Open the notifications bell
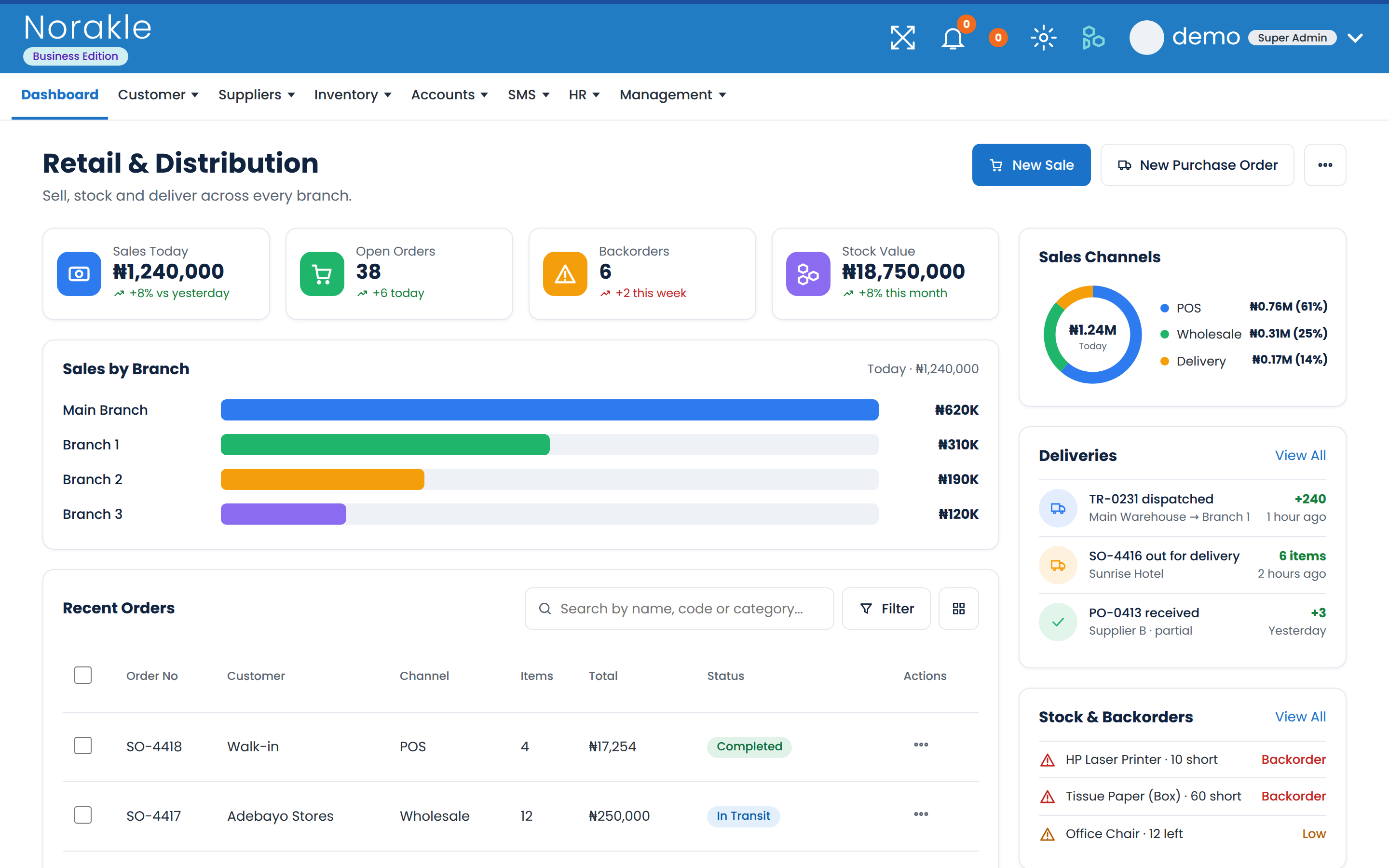Viewport: 1389px width, 868px height. click(x=953, y=39)
